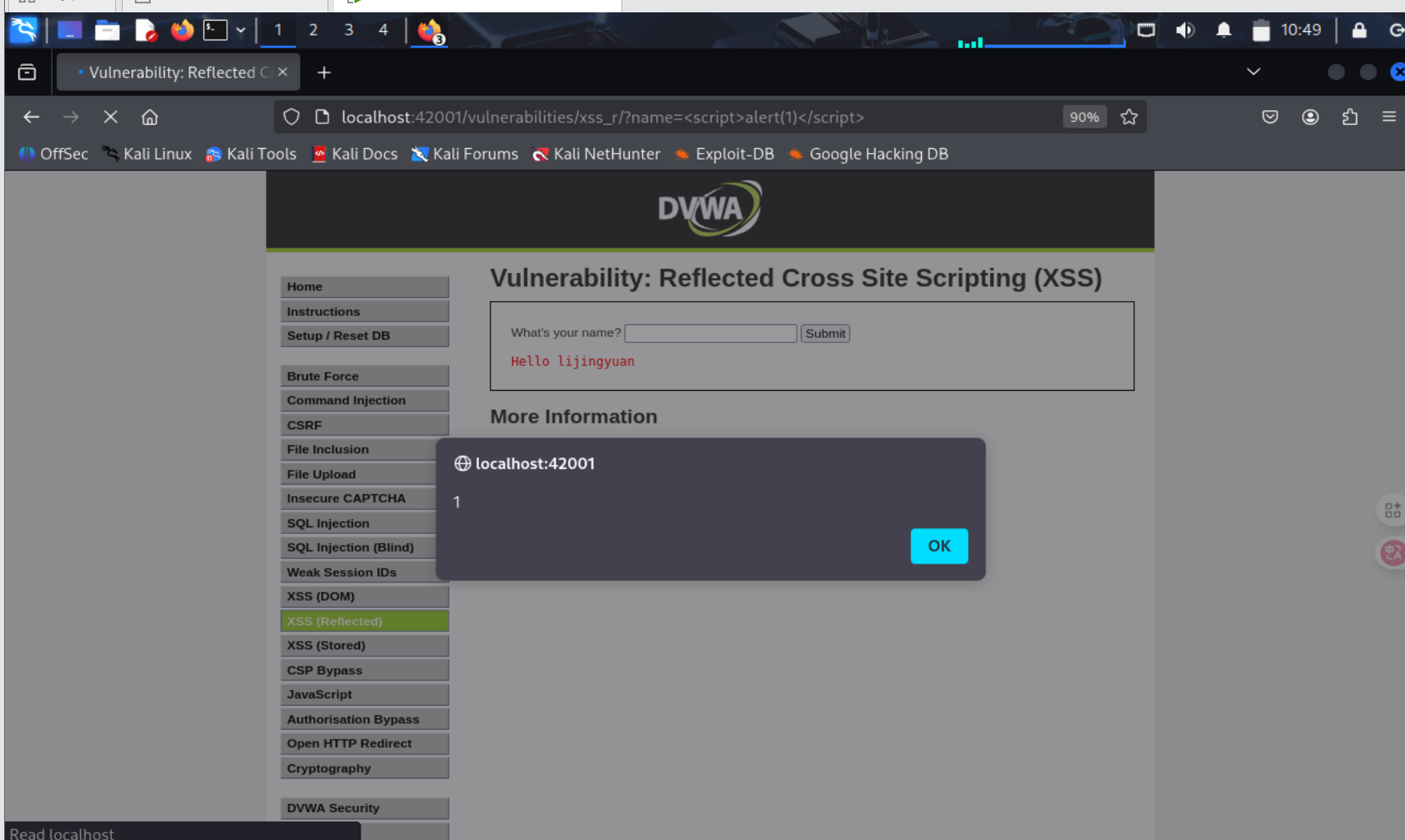Open the Kali Linux bookmark
1405x840 pixels.
(147, 154)
